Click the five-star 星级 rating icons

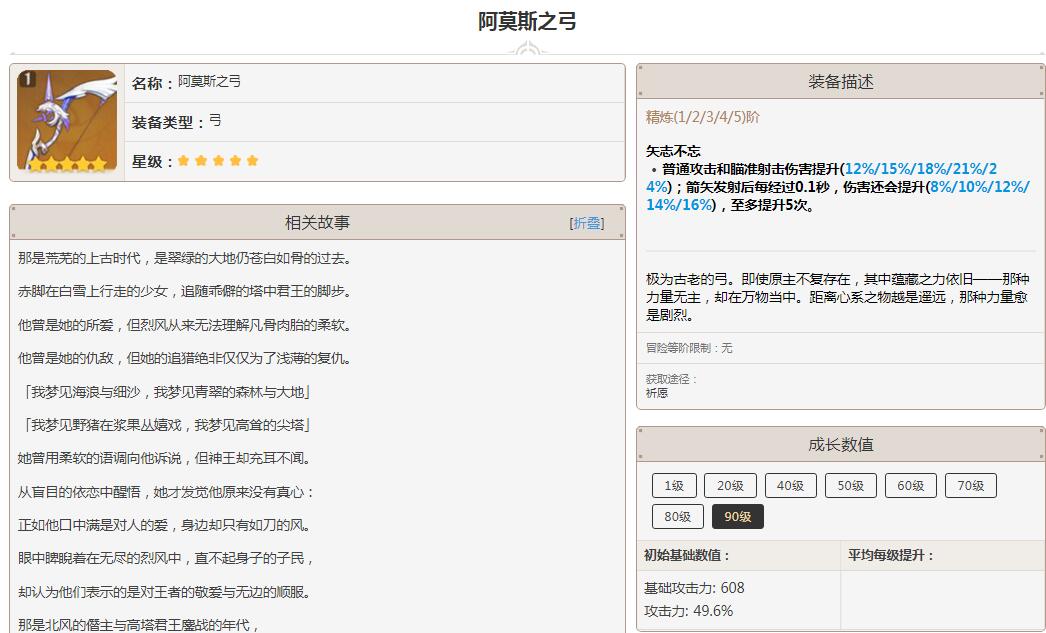(x=218, y=161)
